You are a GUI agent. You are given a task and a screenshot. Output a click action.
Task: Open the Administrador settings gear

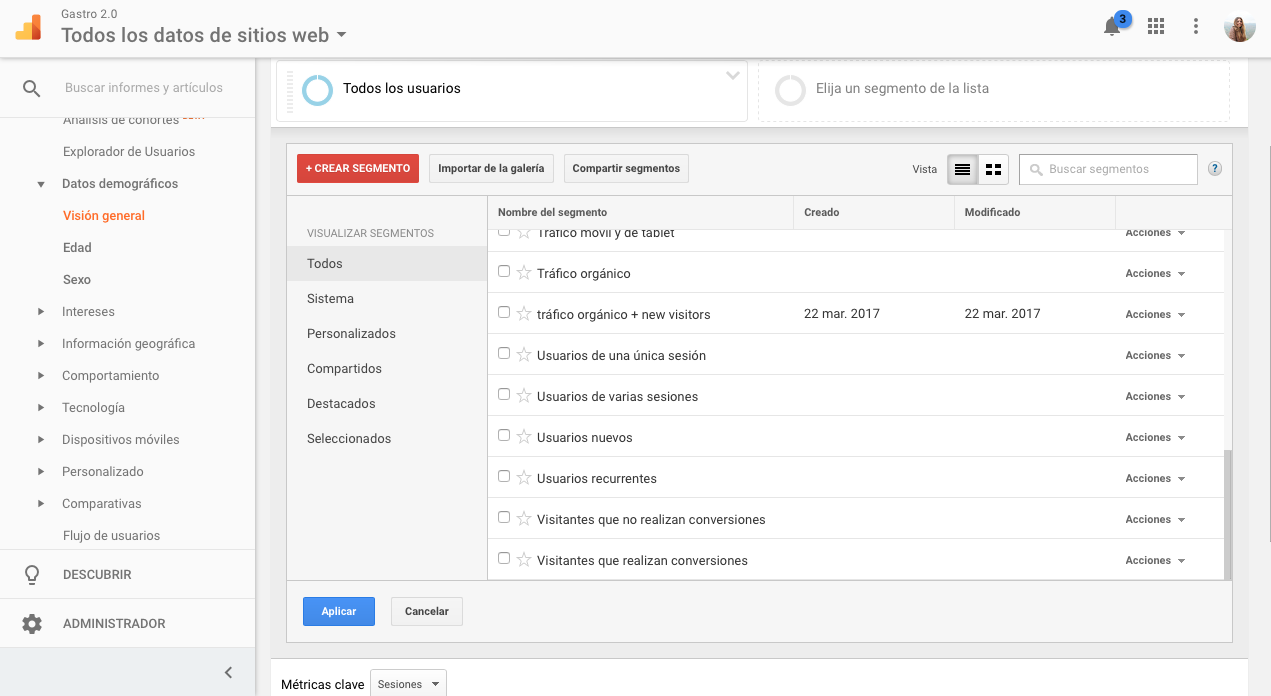(30, 622)
